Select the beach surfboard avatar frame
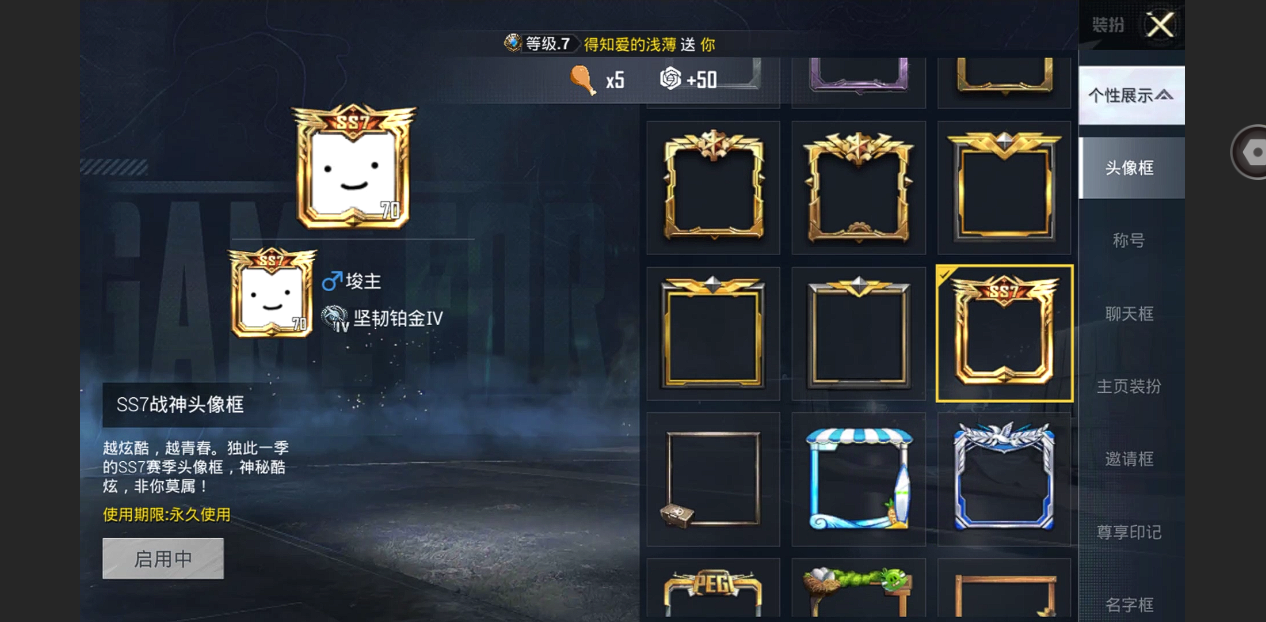Screen dimensions: 1266x622 click(859, 479)
